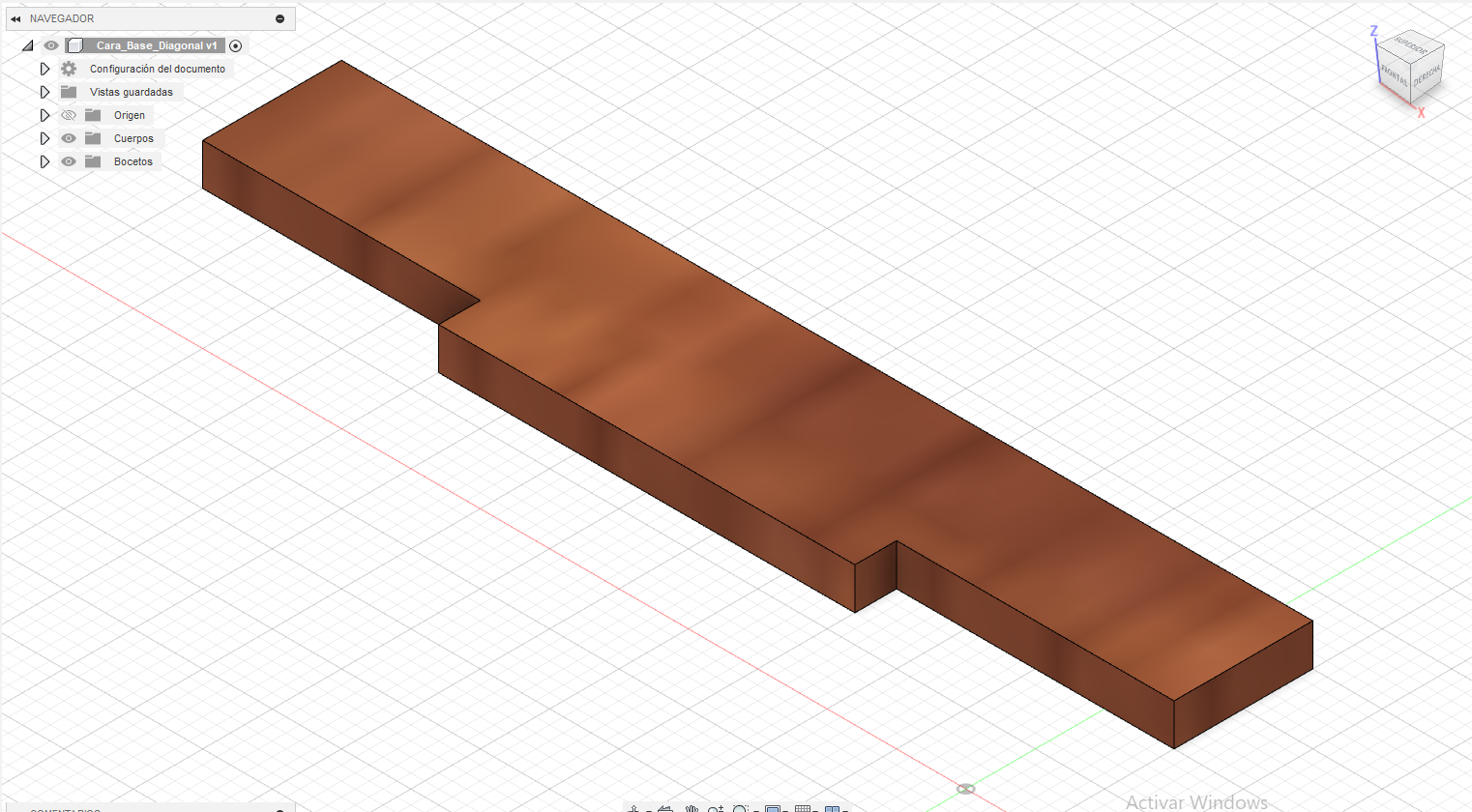
Task: Click the Origen folder icon
Action: coord(93,115)
